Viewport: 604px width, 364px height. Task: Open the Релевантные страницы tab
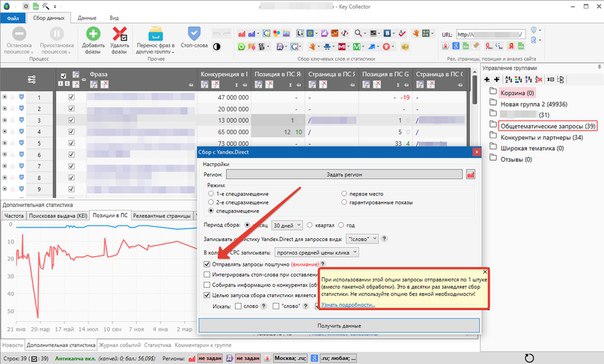tap(162, 216)
